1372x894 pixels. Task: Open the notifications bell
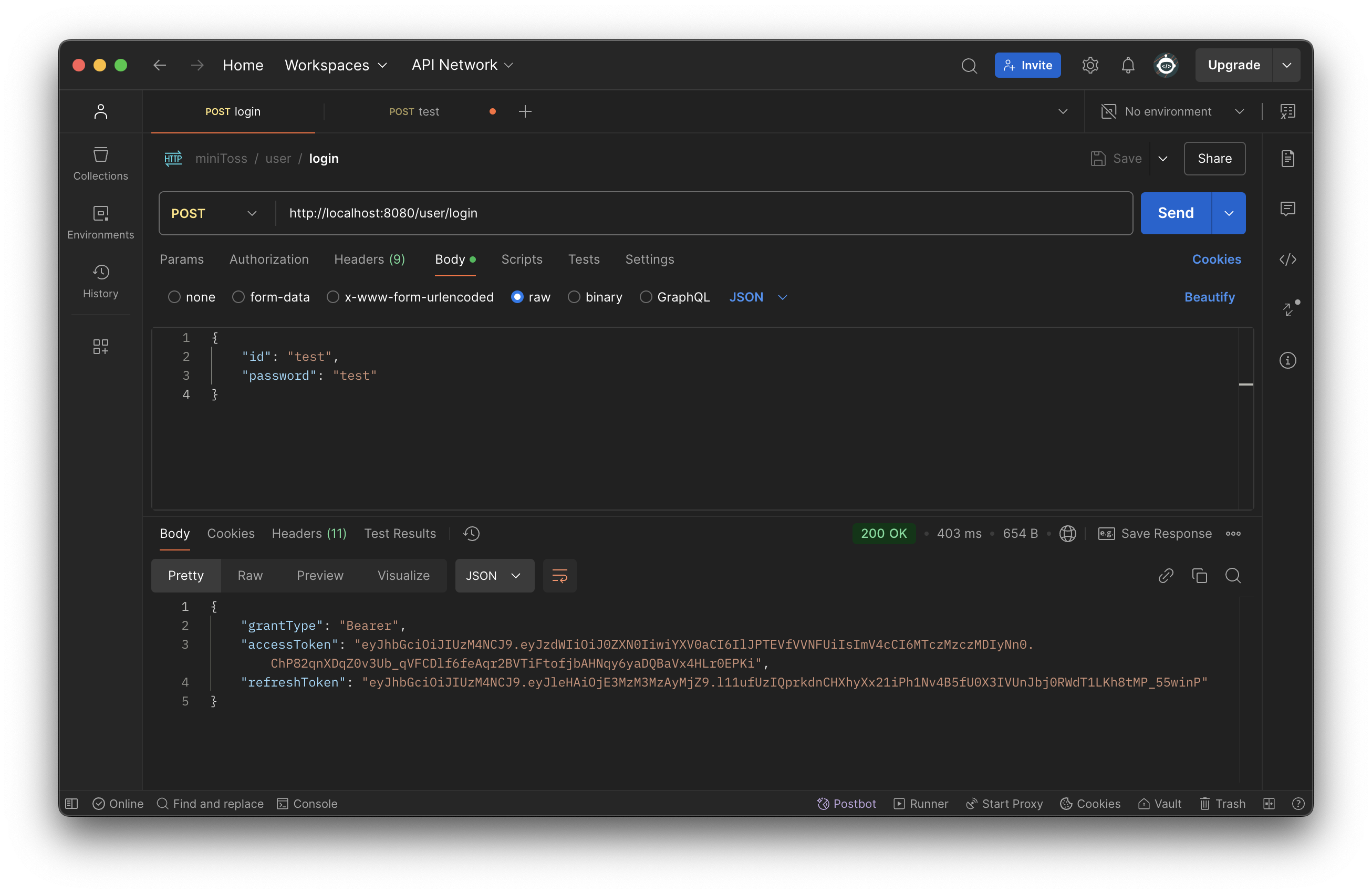coord(1128,65)
